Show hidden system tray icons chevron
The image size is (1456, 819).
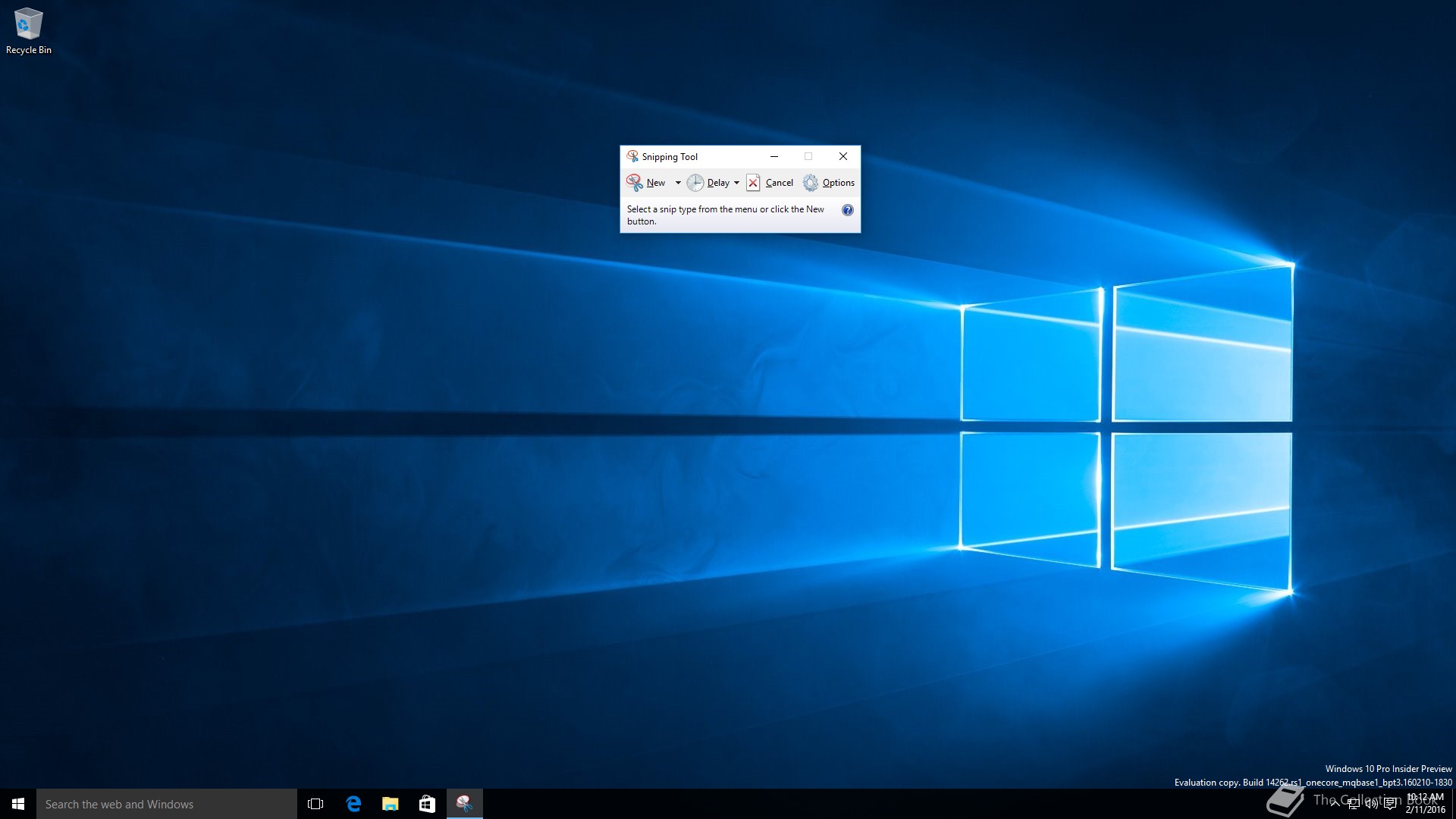pyautogui.click(x=1335, y=804)
